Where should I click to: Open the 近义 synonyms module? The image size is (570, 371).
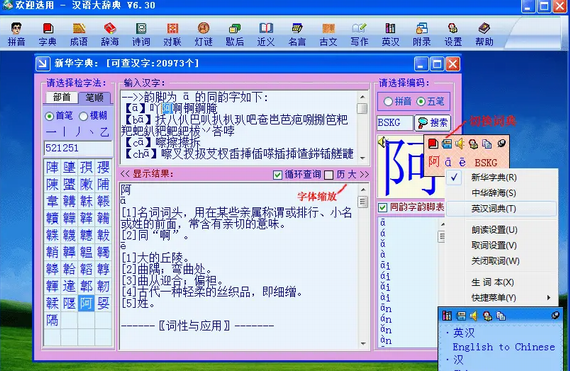(266, 34)
